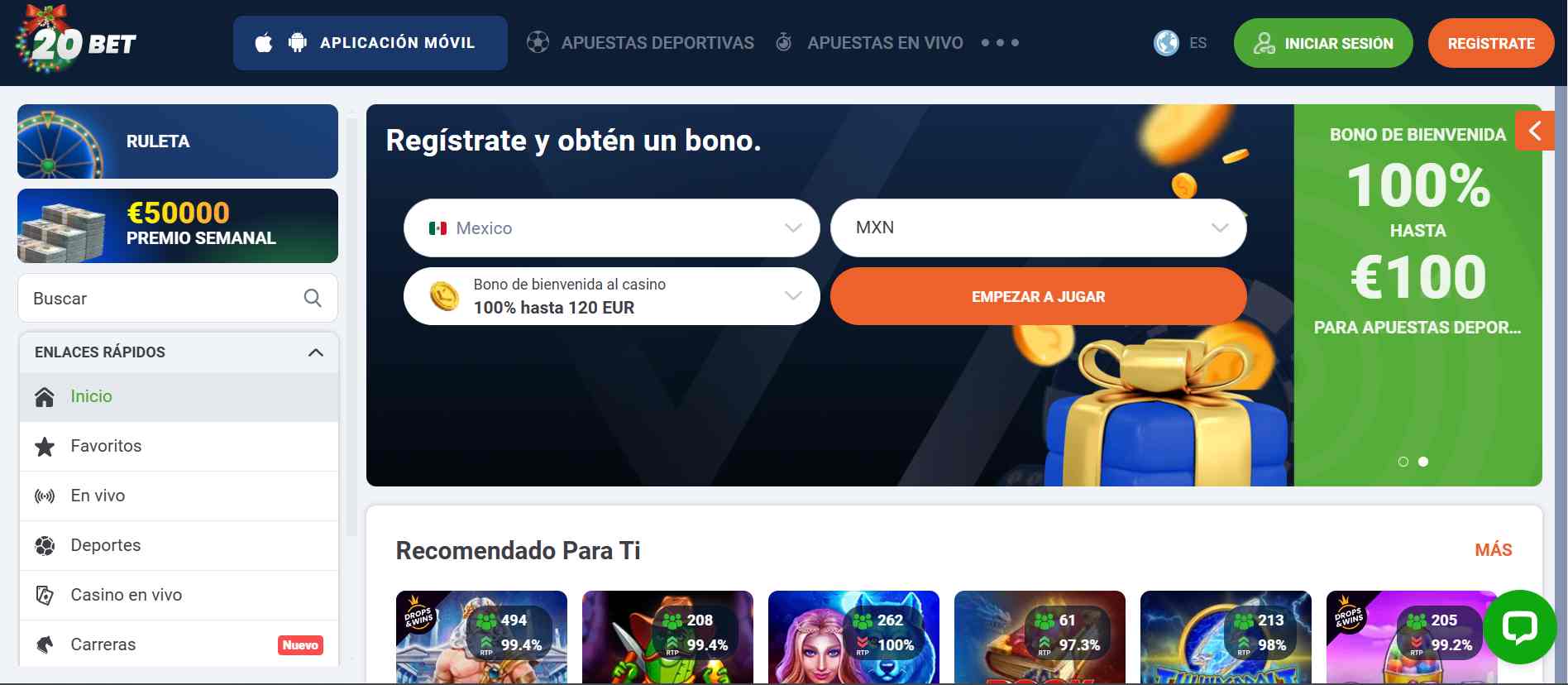Click the cards icon beside Casino en vivo

click(45, 595)
